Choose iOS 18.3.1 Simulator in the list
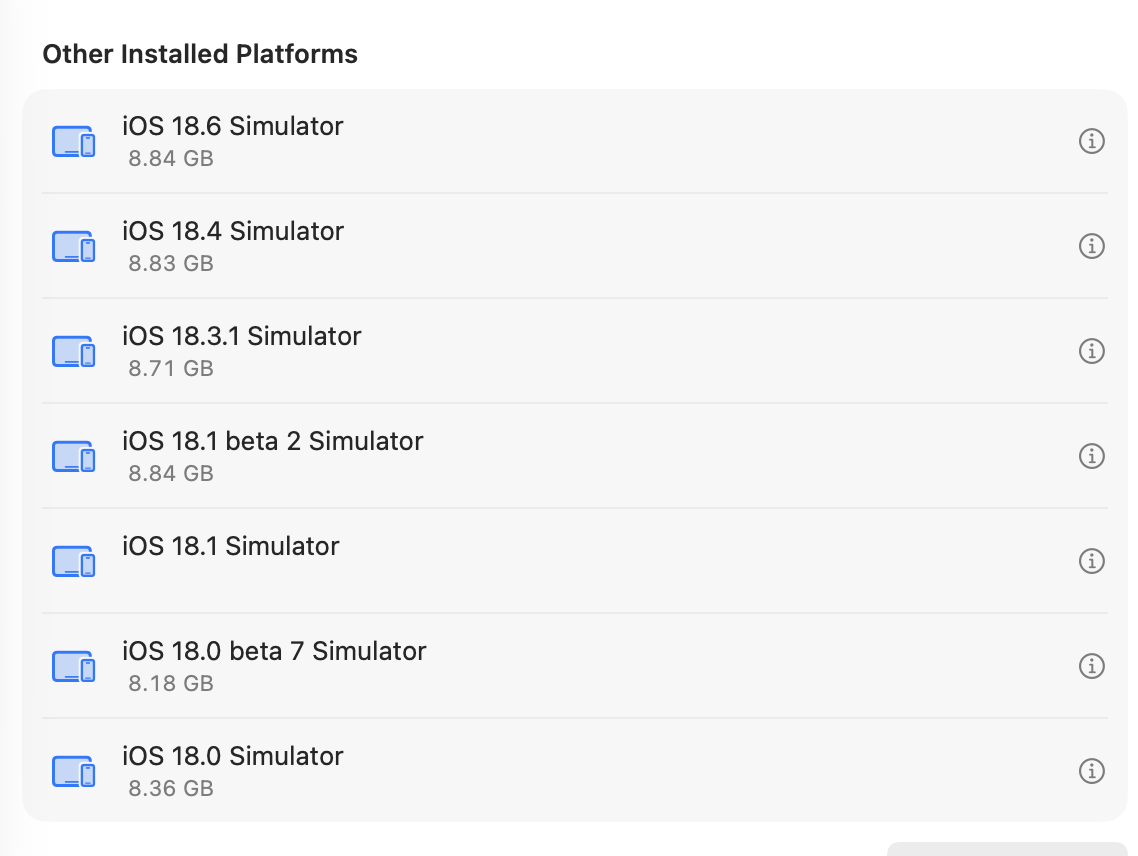 tap(242, 337)
